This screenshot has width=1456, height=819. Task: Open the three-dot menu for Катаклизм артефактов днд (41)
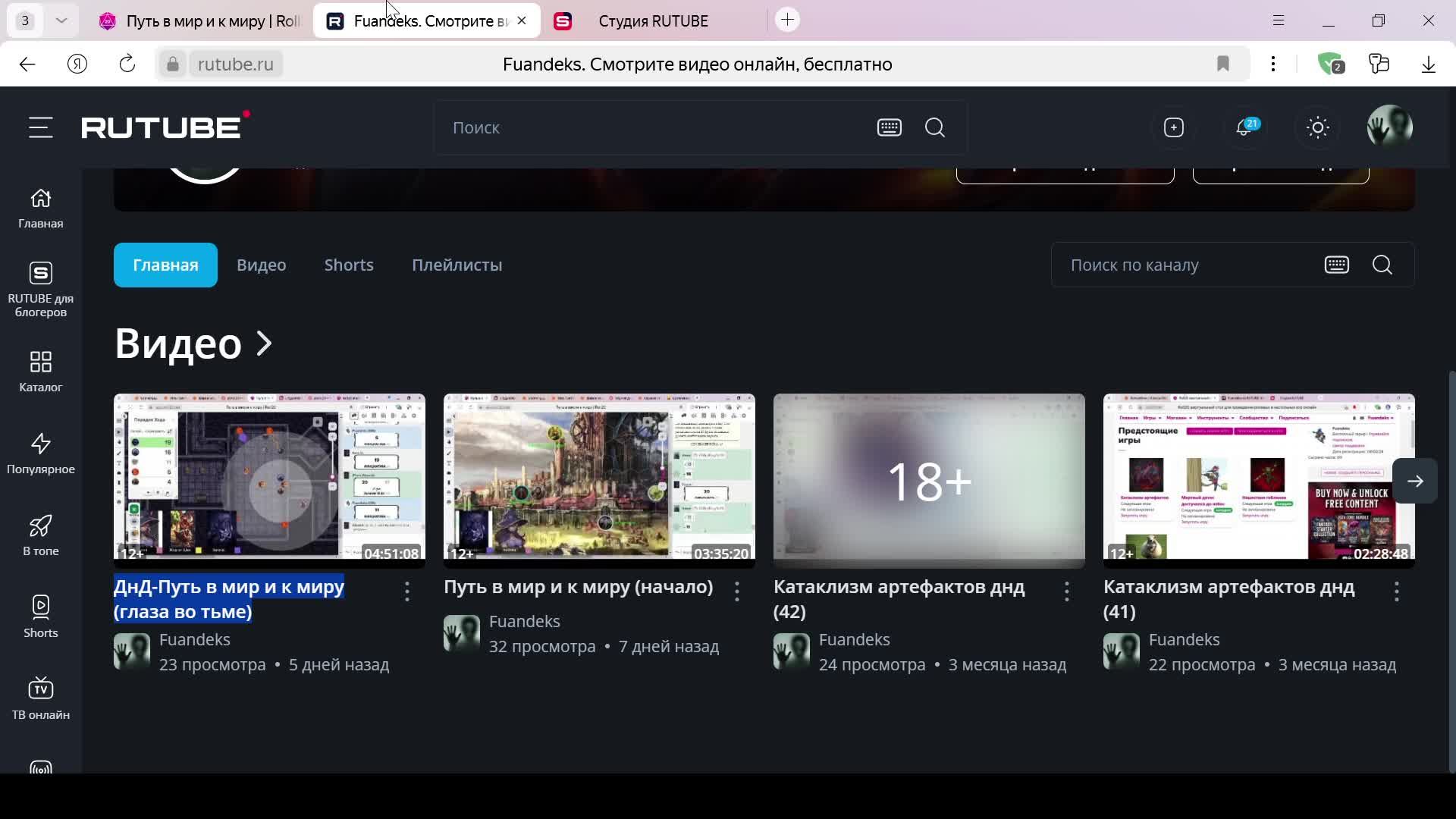click(1397, 591)
